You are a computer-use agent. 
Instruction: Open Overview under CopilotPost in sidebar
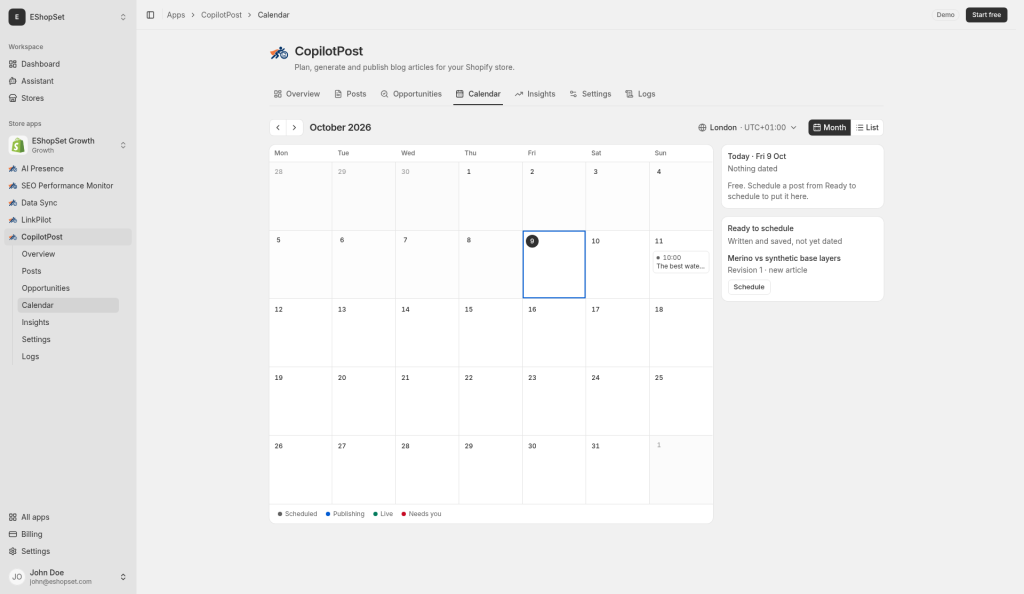coord(68,254)
